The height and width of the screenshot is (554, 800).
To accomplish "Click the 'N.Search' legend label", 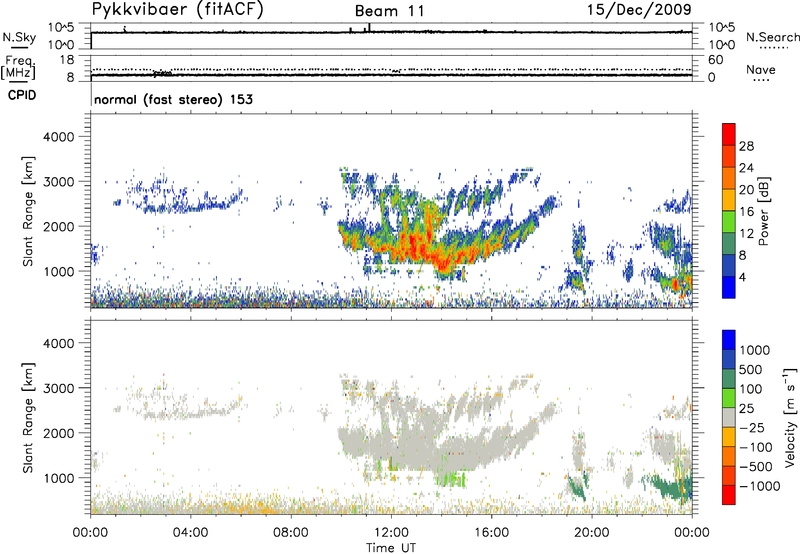I will click(x=772, y=37).
